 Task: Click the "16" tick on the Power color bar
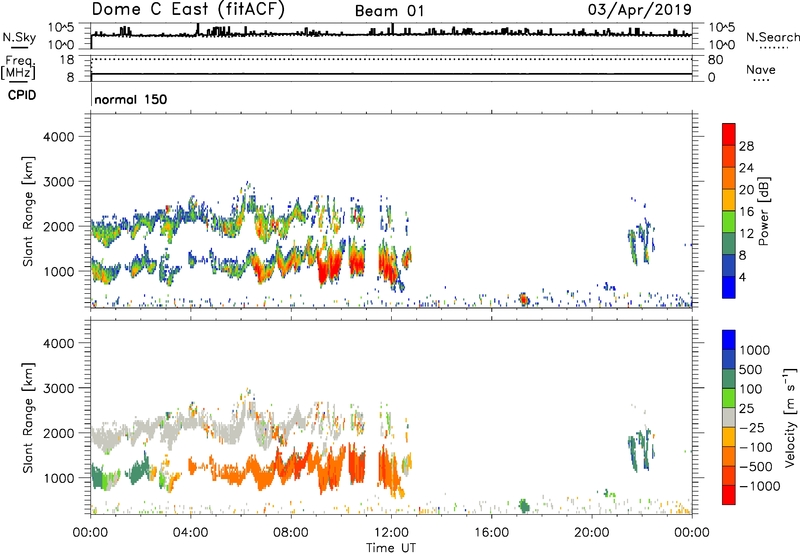coord(746,212)
